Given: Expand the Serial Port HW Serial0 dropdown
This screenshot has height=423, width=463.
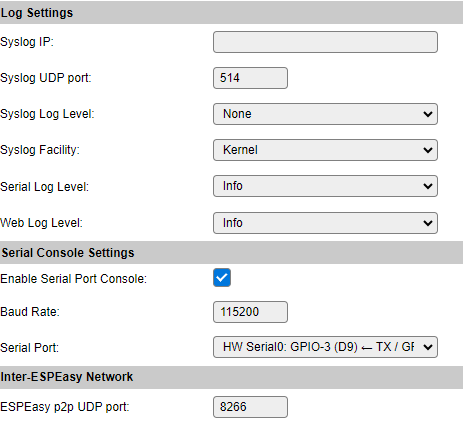Looking at the screenshot, I should 325,347.
